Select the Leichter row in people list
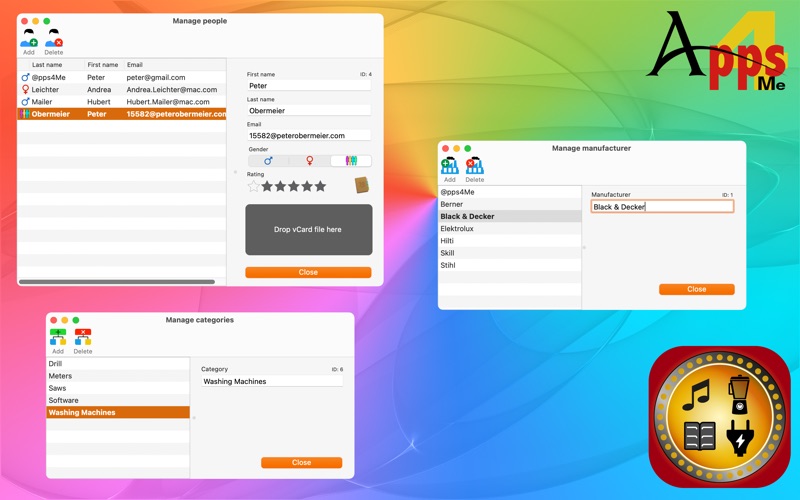 [x=122, y=90]
